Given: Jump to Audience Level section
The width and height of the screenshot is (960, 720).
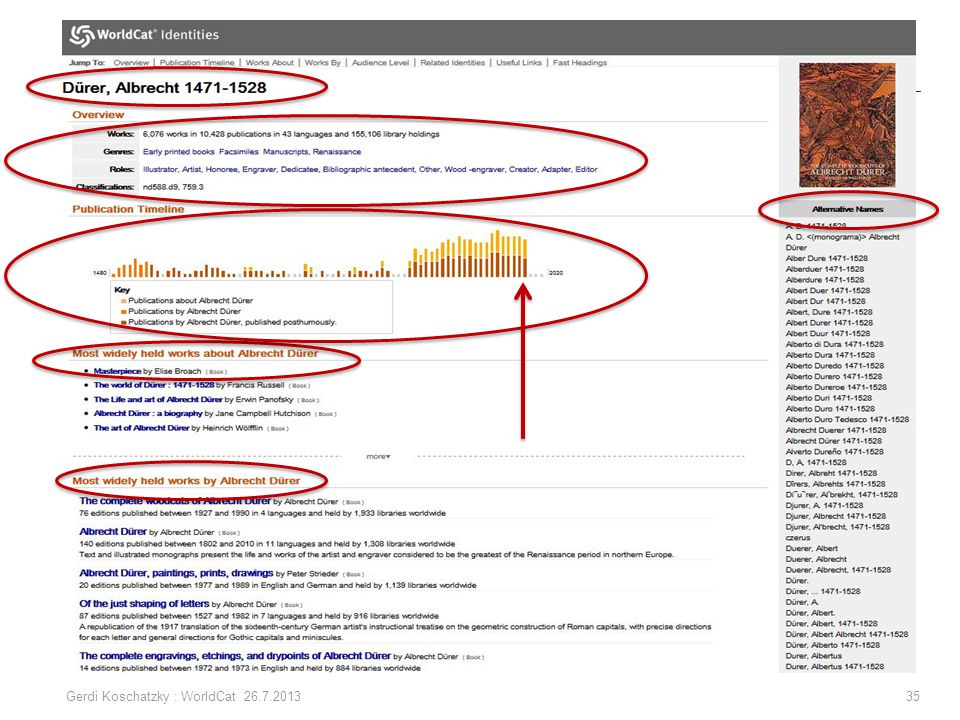Looking at the screenshot, I should pos(380,62).
